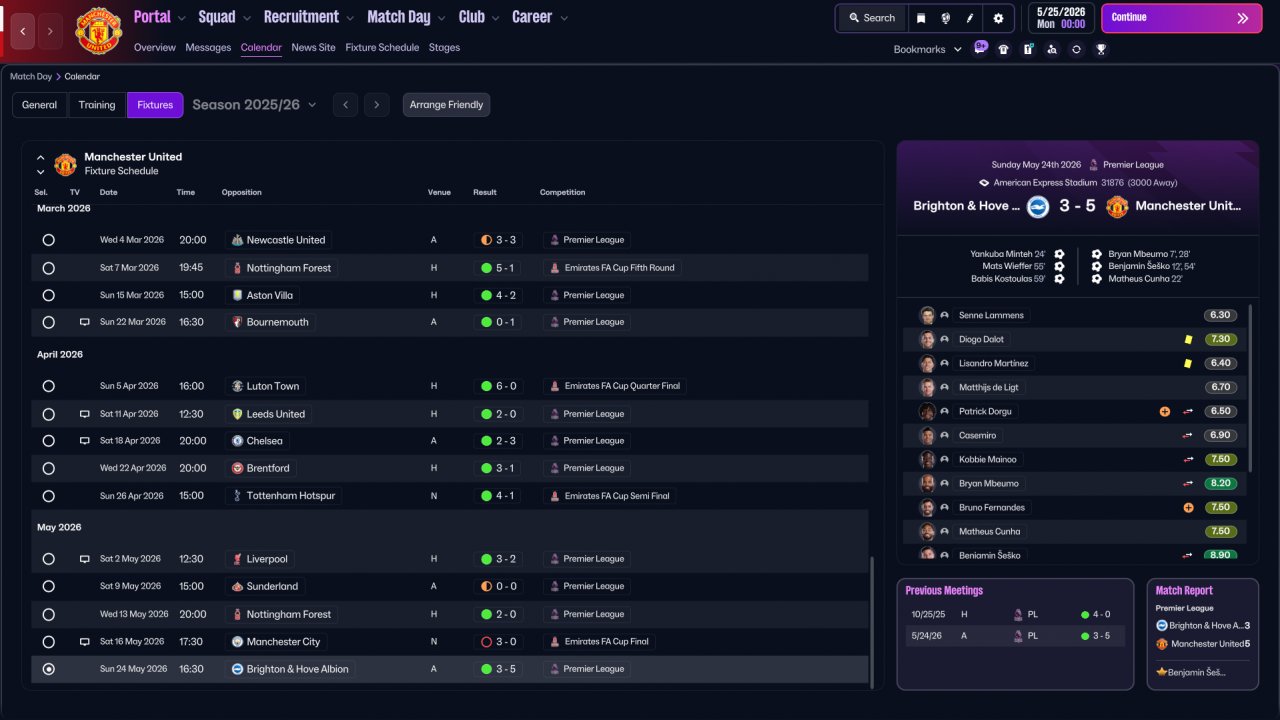The height and width of the screenshot is (720, 1280).
Task: Click the Manchester United crest above Fixture Schedule
Action: 65,164
